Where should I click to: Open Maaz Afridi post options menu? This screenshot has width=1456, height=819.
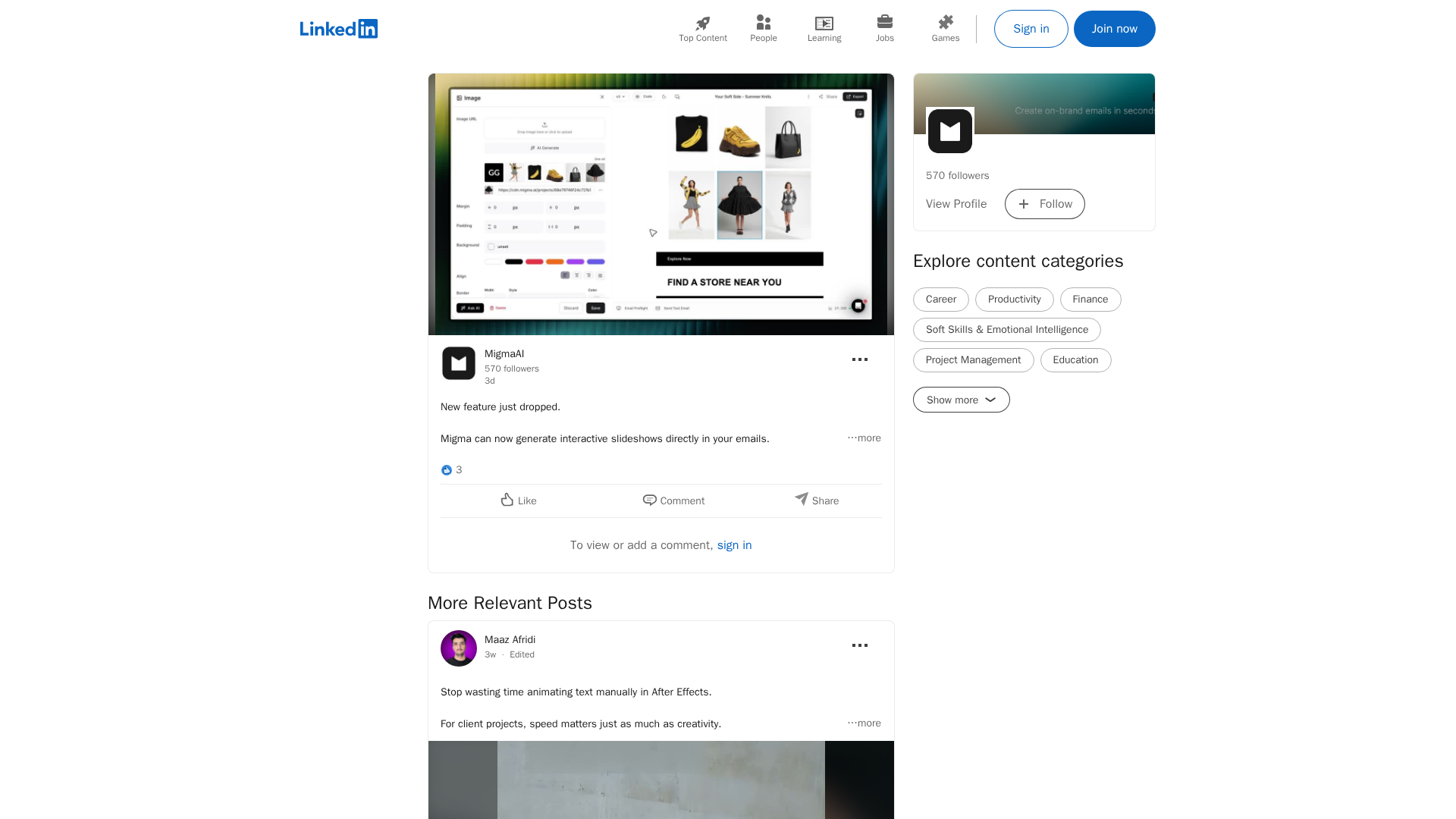click(859, 645)
